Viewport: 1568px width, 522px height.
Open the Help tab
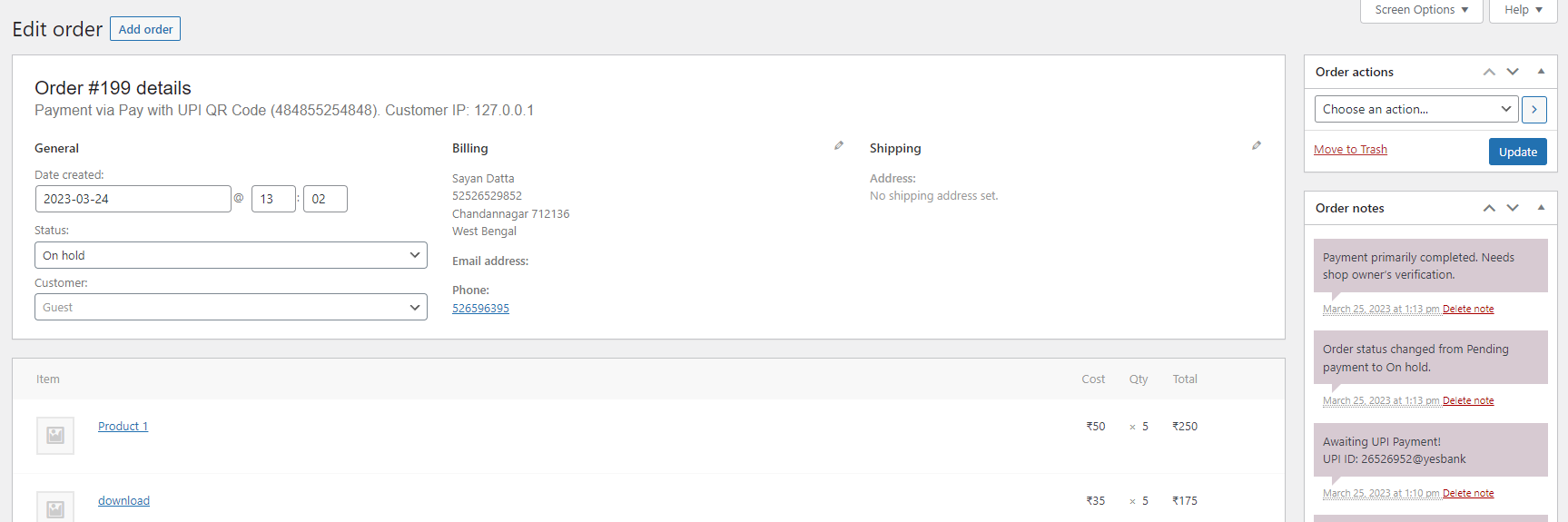pyautogui.click(x=1524, y=10)
